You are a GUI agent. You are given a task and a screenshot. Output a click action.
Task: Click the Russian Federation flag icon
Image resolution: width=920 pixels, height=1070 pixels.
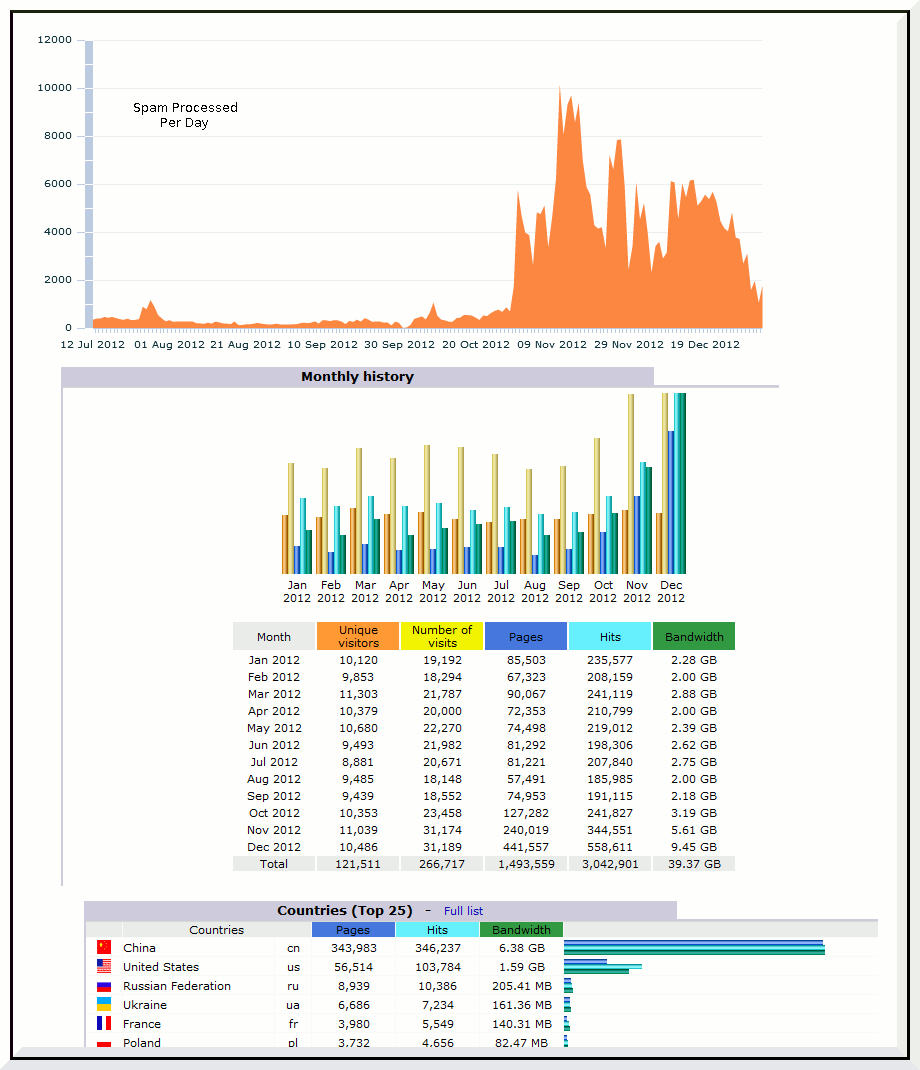coord(104,985)
